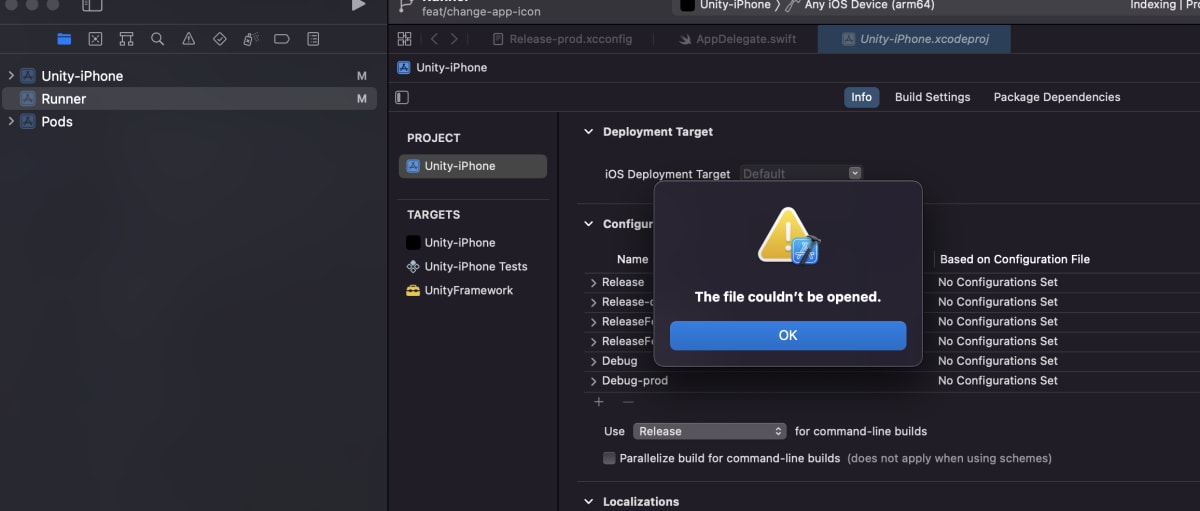Click the Unity-iPhone breadcrumb project icon

pyautogui.click(x=404, y=68)
